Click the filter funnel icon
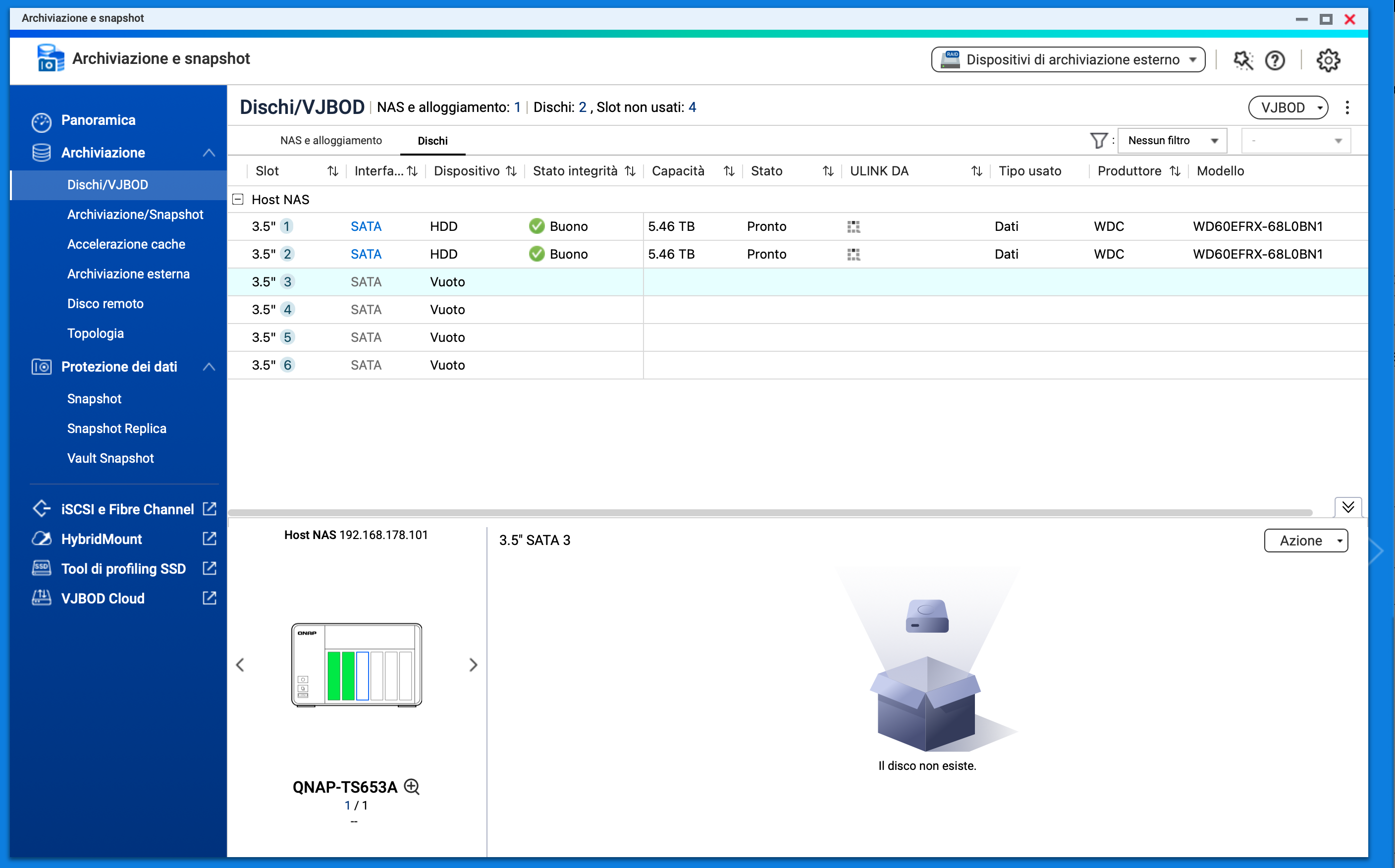Image resolution: width=1395 pixels, height=868 pixels. pos(1098,141)
